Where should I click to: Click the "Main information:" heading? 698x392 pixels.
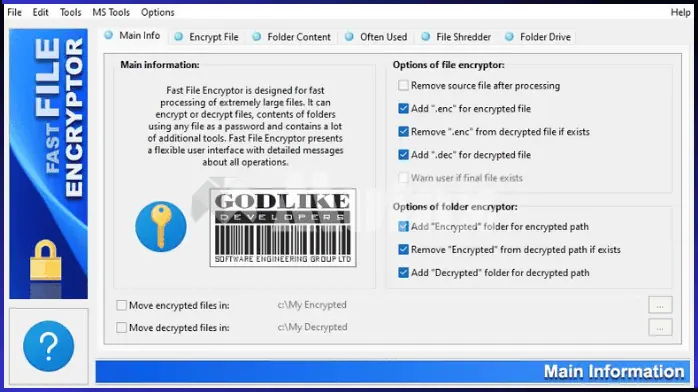160,65
